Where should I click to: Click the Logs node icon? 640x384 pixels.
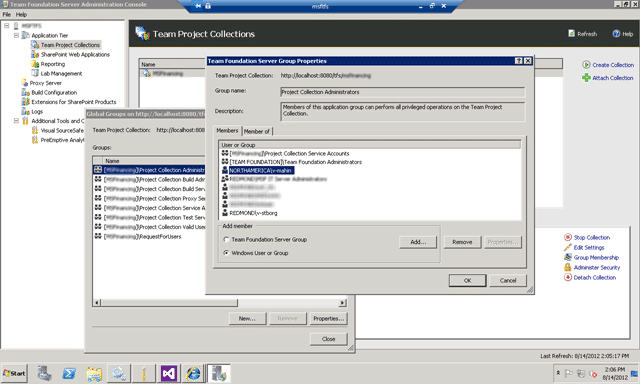click(x=25, y=111)
